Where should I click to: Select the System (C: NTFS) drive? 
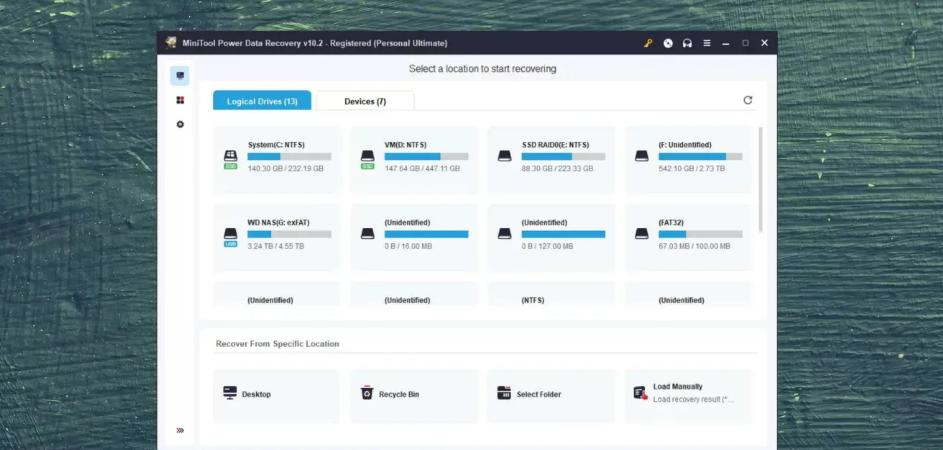tap(277, 159)
